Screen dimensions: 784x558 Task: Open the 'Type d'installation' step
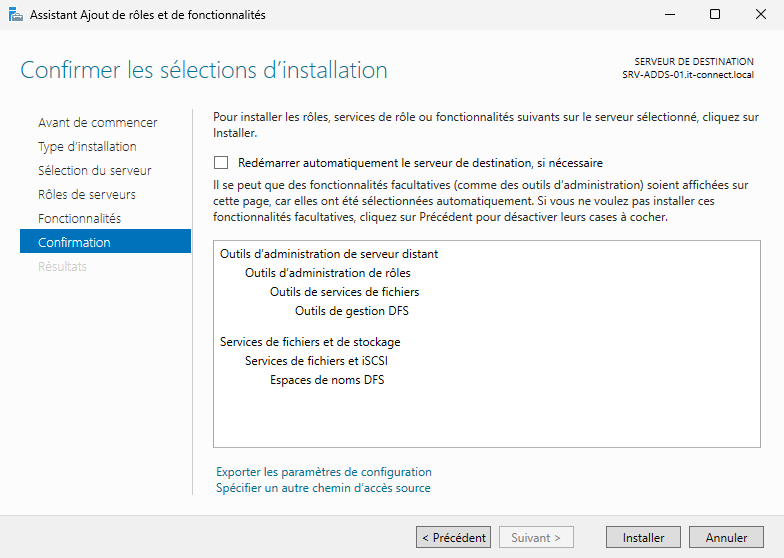coord(87,147)
